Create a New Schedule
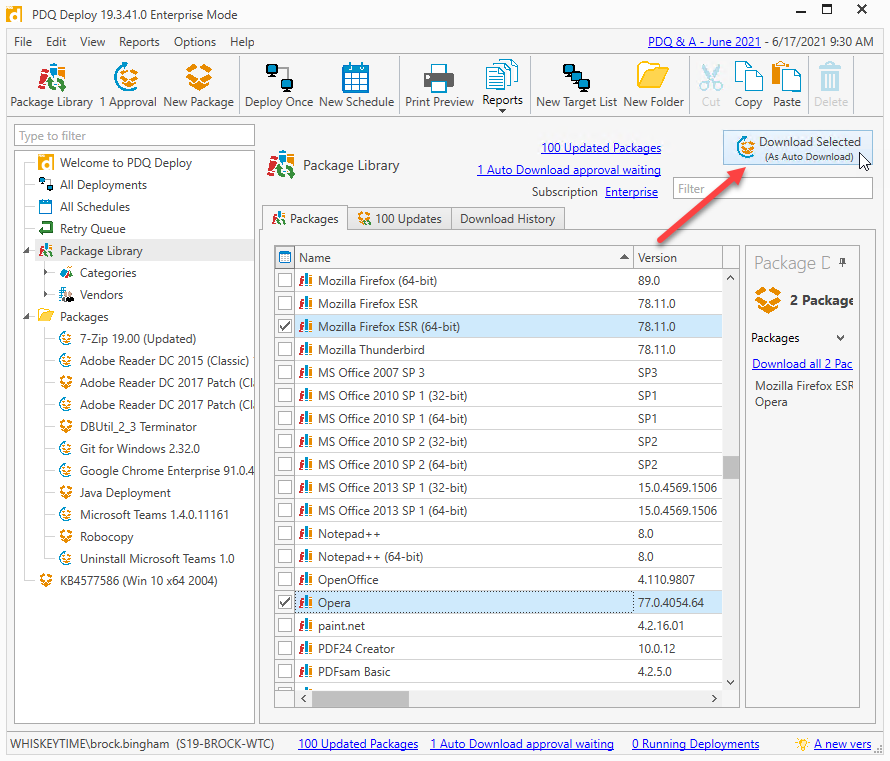Image resolution: width=890 pixels, height=761 pixels. click(x=356, y=85)
